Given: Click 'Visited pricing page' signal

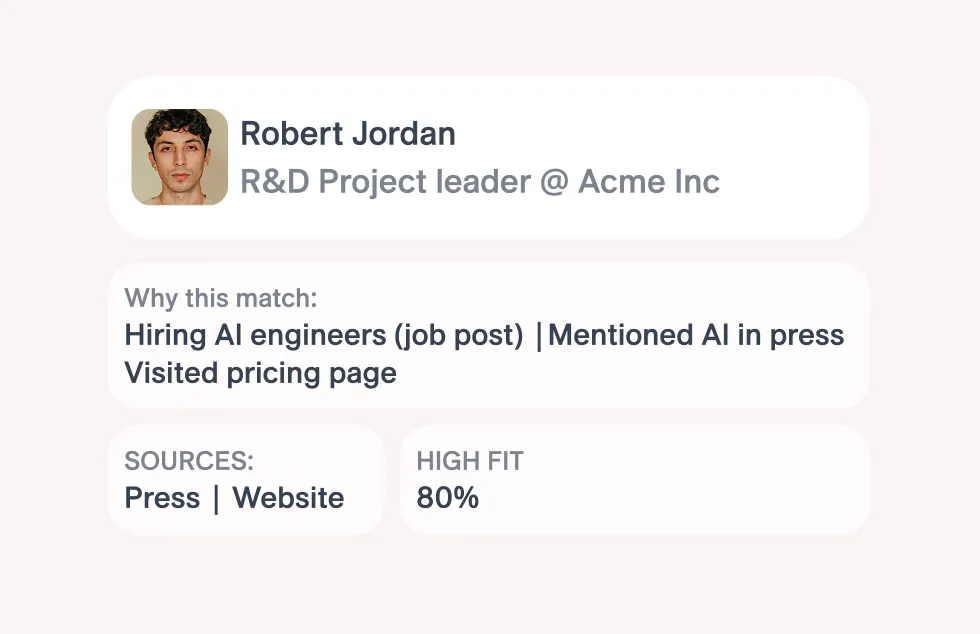Looking at the screenshot, I should [x=261, y=373].
